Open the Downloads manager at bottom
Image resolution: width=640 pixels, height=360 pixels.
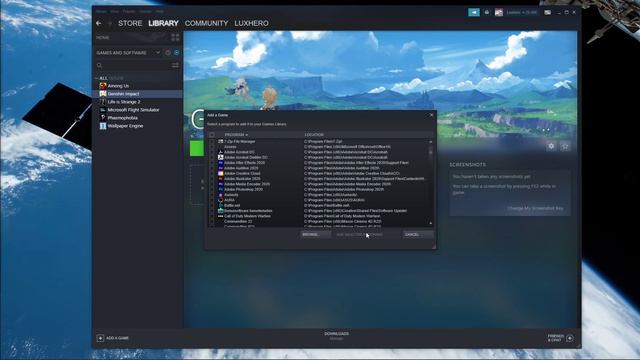tap(336, 336)
